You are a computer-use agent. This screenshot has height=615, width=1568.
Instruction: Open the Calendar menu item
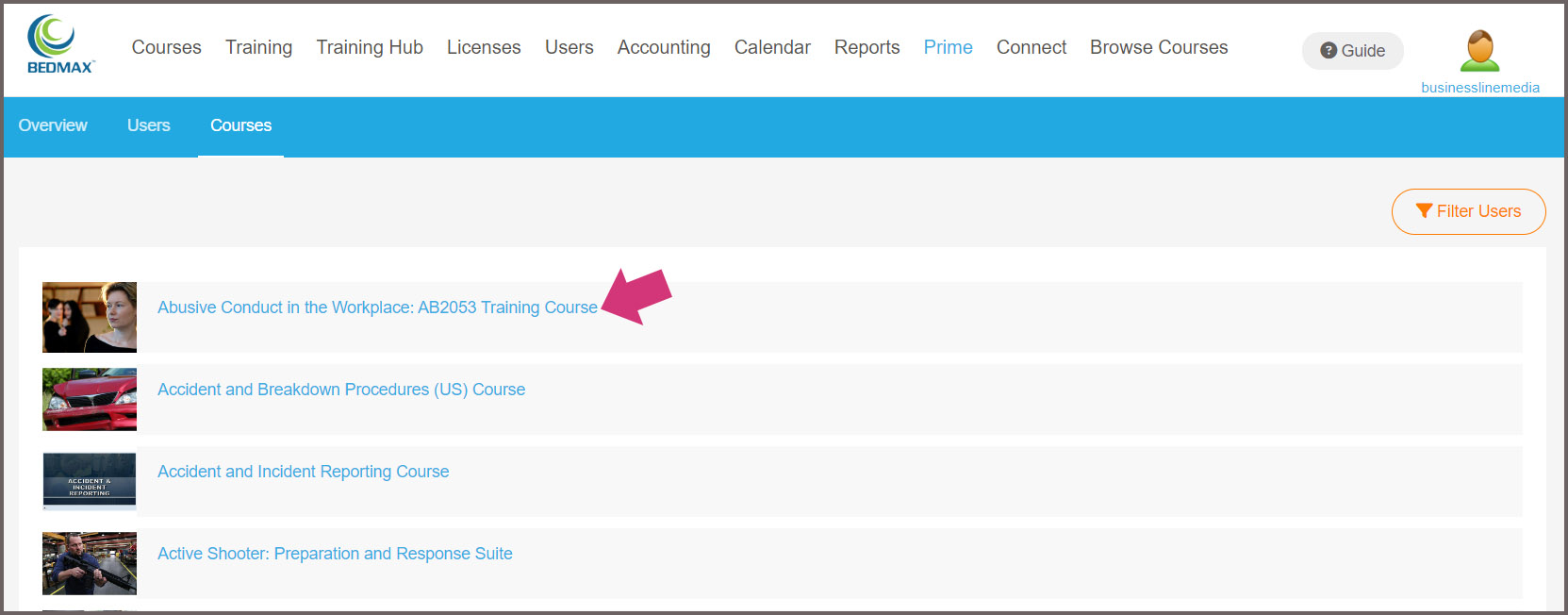point(772,47)
